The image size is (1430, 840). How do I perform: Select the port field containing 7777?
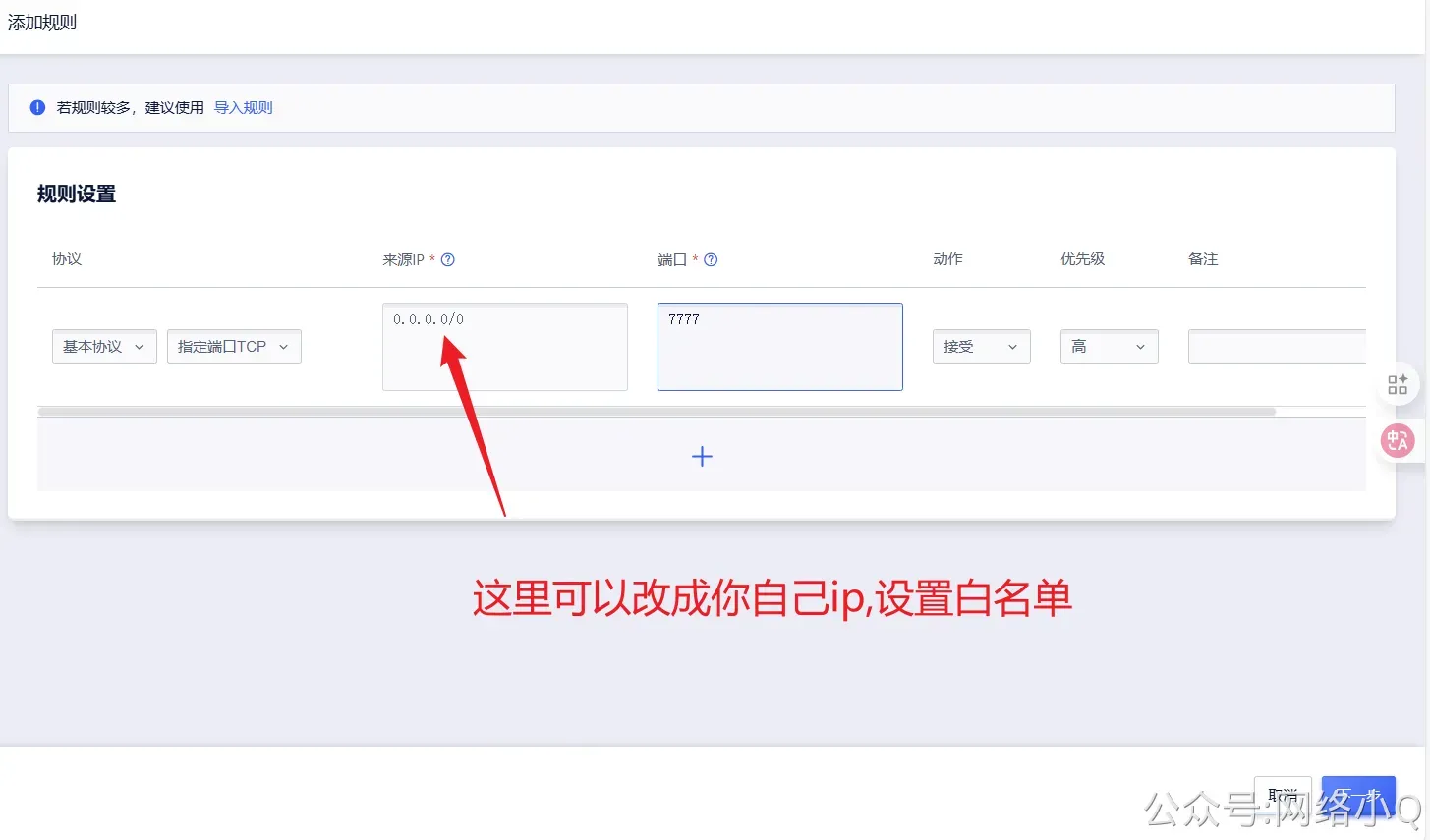click(779, 346)
